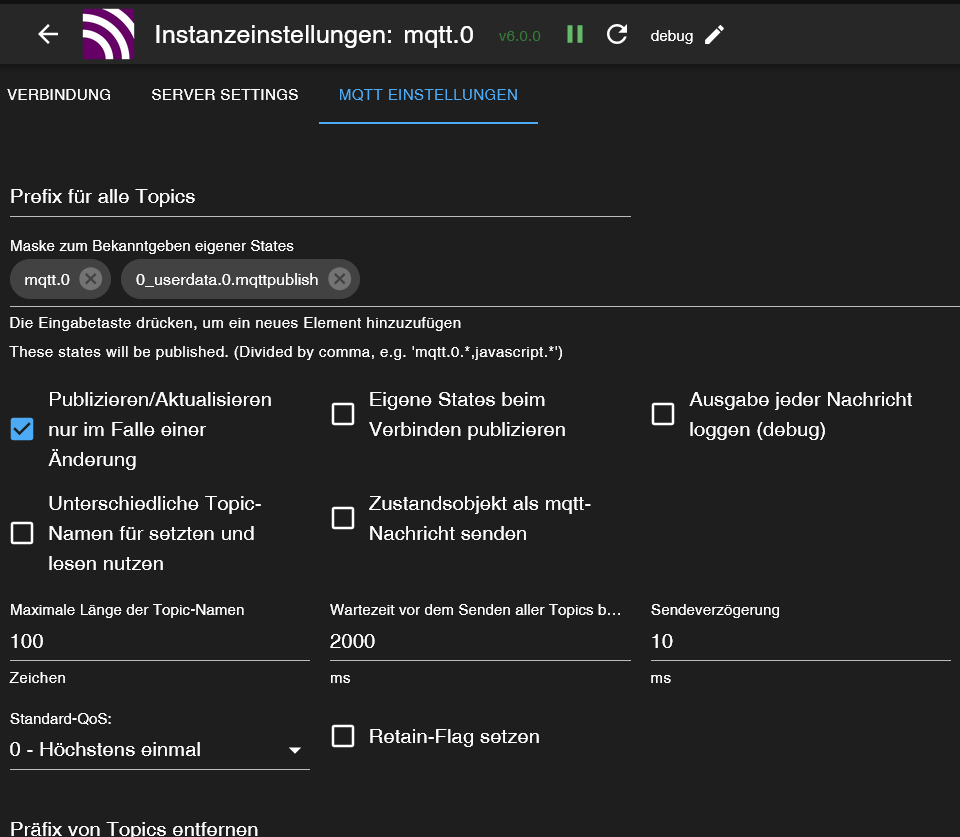Screen dimensions: 960x837
Task: Disable publish only on change checkbox
Action: pos(22,429)
